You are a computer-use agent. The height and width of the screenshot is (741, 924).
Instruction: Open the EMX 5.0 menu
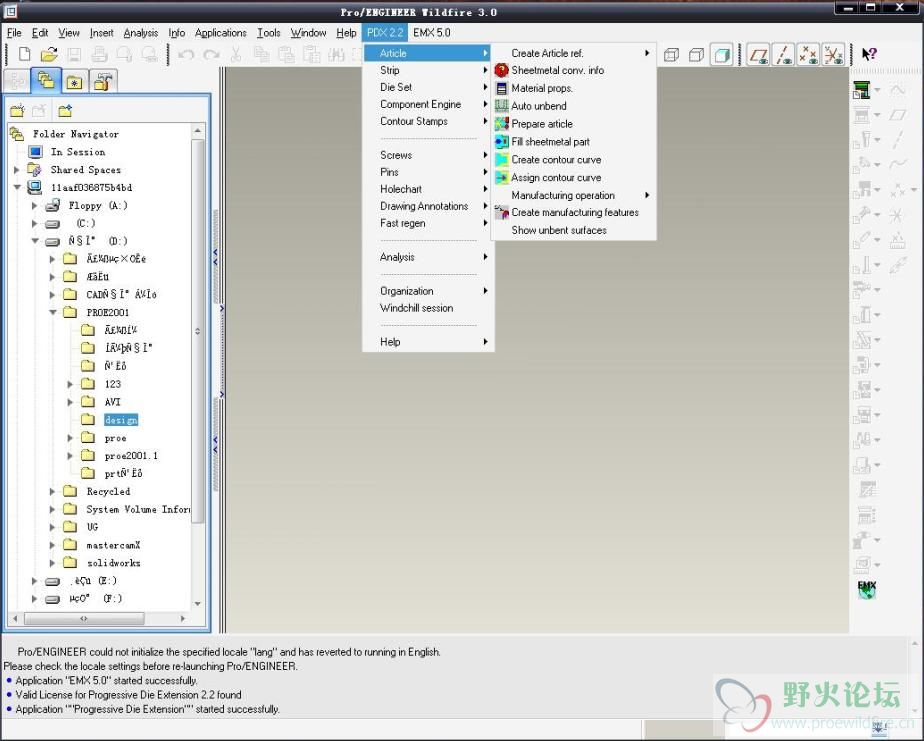pos(431,33)
